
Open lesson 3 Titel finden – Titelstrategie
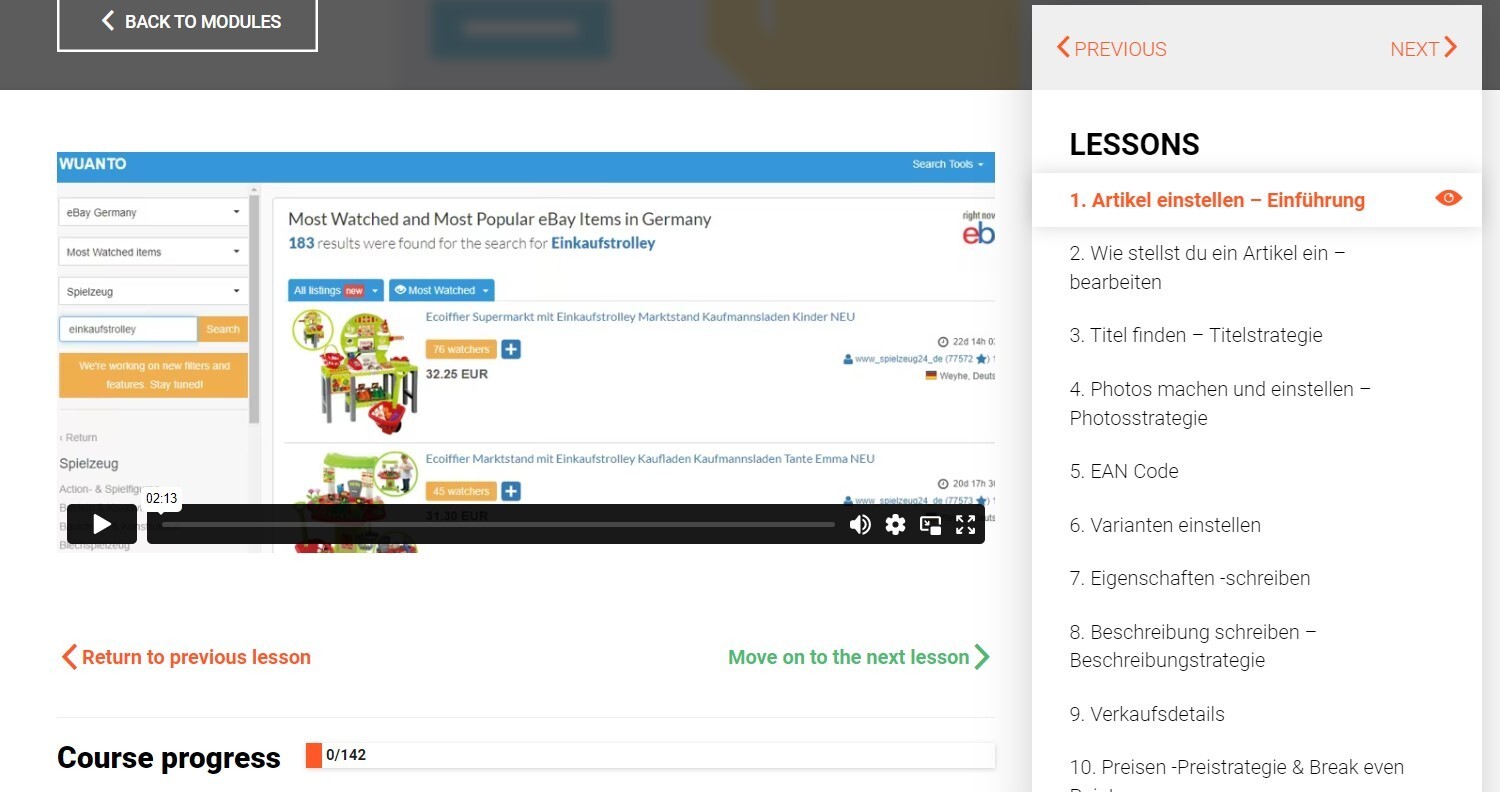(1196, 335)
